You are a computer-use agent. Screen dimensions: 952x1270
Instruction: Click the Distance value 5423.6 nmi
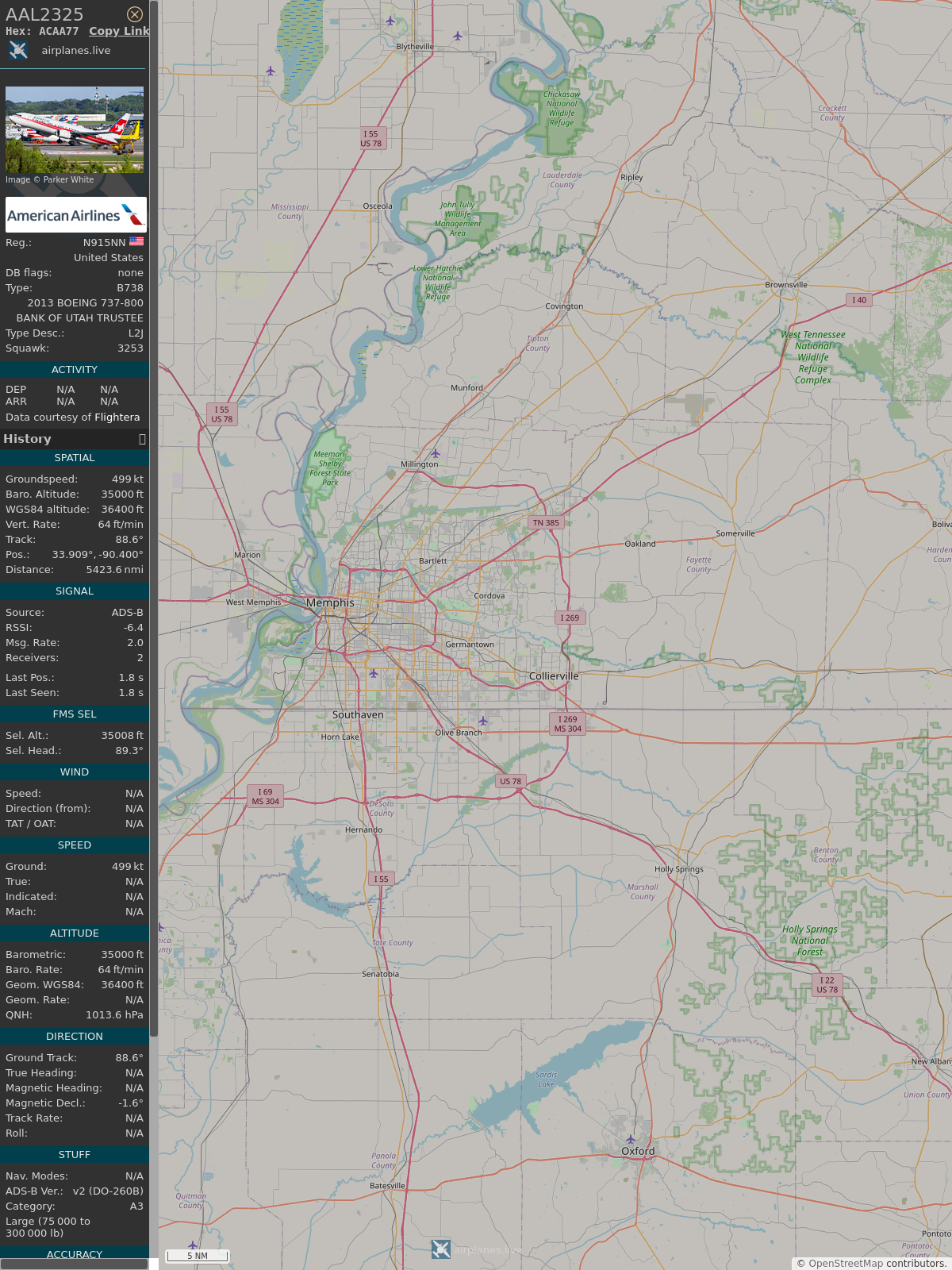(x=114, y=570)
